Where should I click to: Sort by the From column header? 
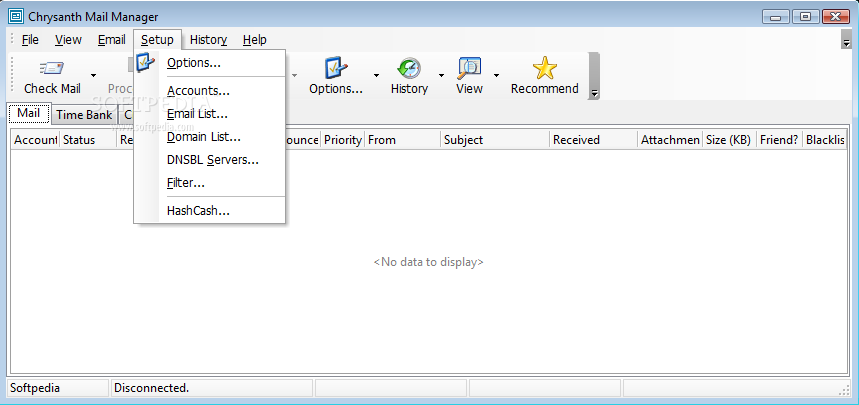click(403, 140)
